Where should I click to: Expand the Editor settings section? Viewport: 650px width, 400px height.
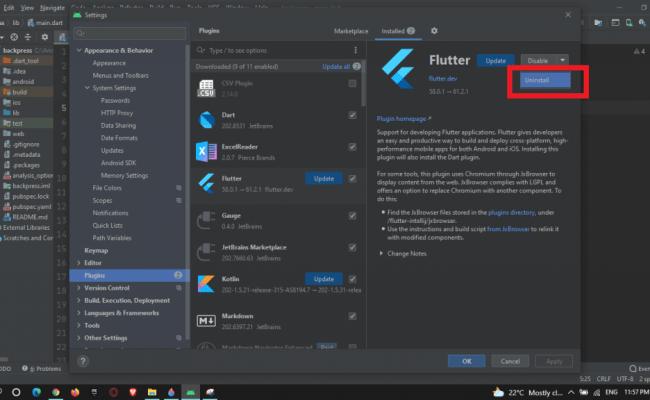point(79,263)
